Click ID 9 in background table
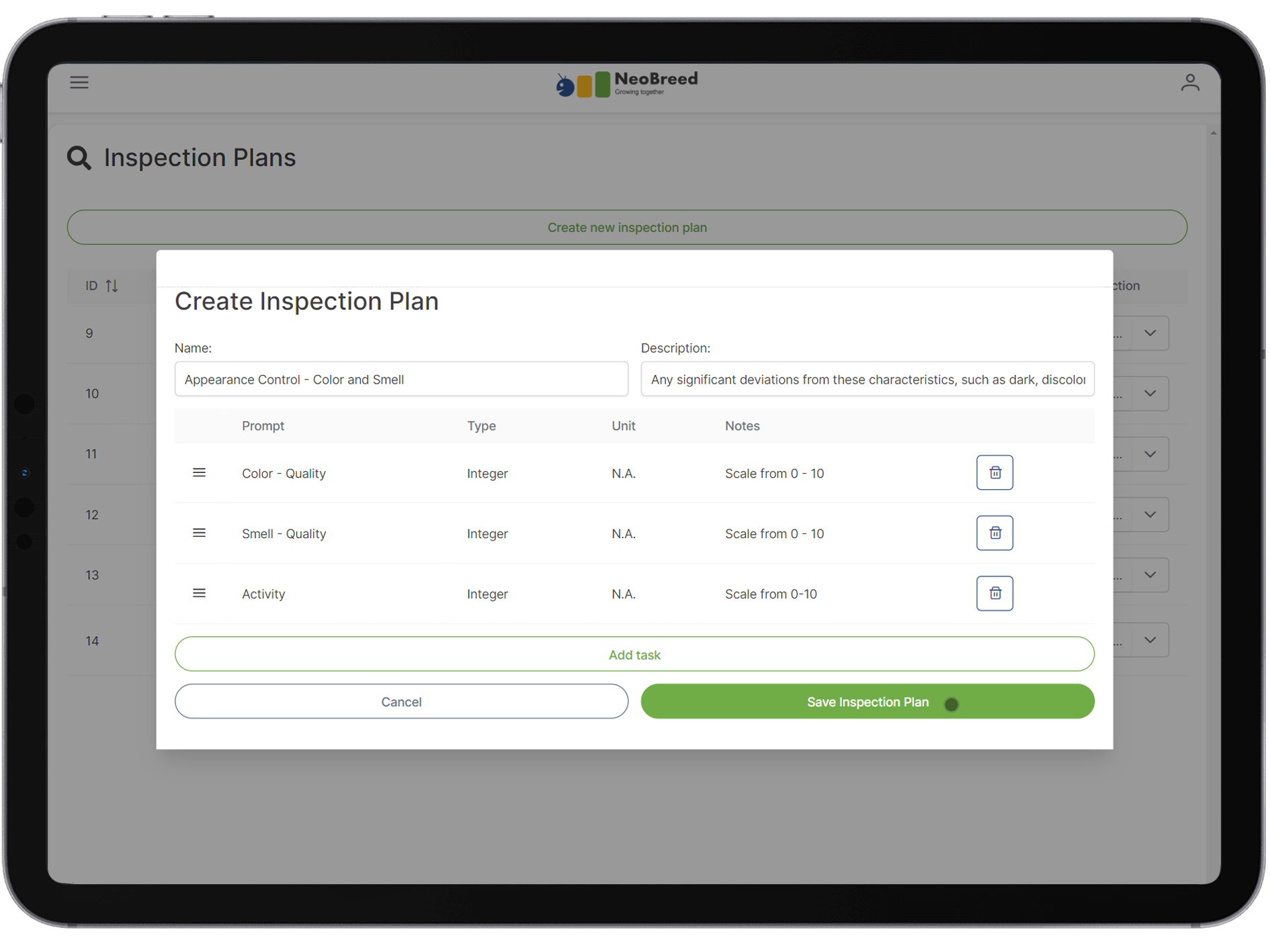 point(89,334)
